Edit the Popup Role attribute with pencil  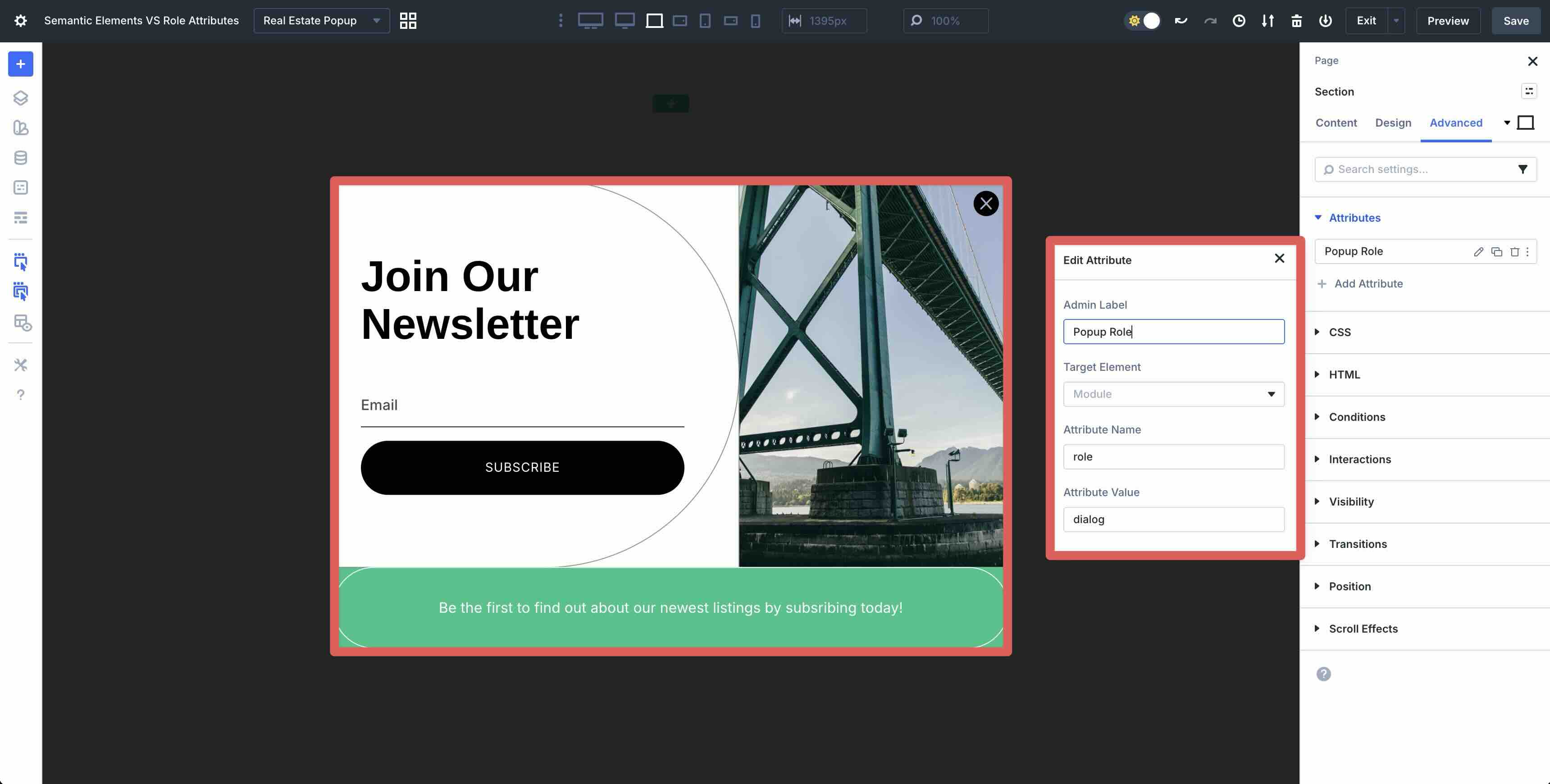coord(1478,251)
